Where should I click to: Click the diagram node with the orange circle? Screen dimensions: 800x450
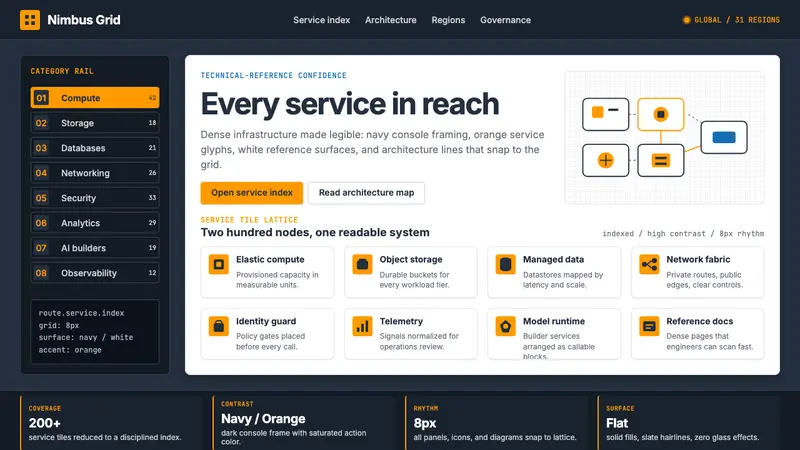tap(661, 114)
